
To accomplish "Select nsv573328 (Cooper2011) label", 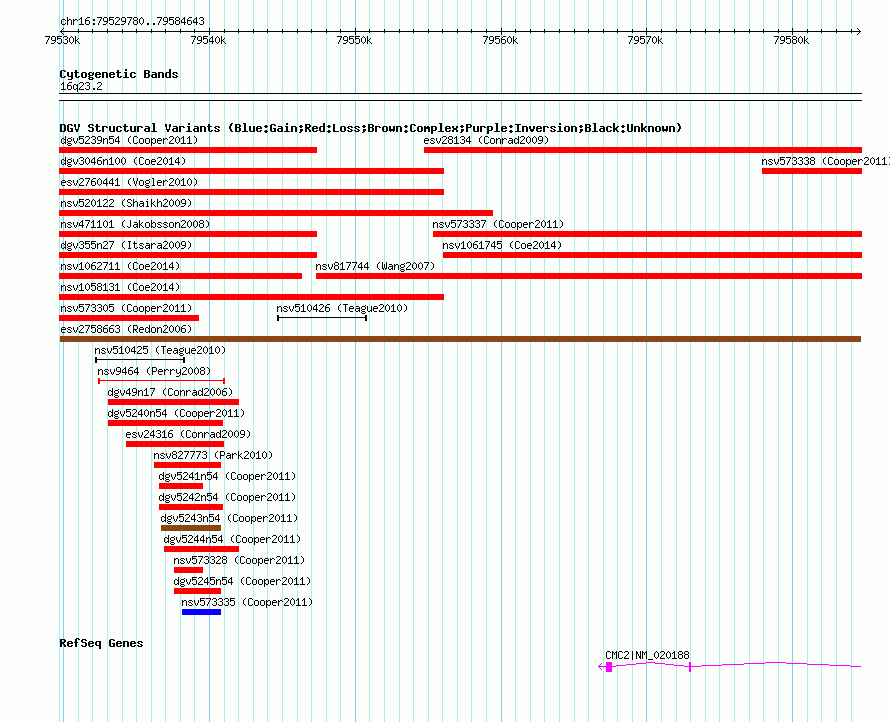I will [x=239, y=560].
